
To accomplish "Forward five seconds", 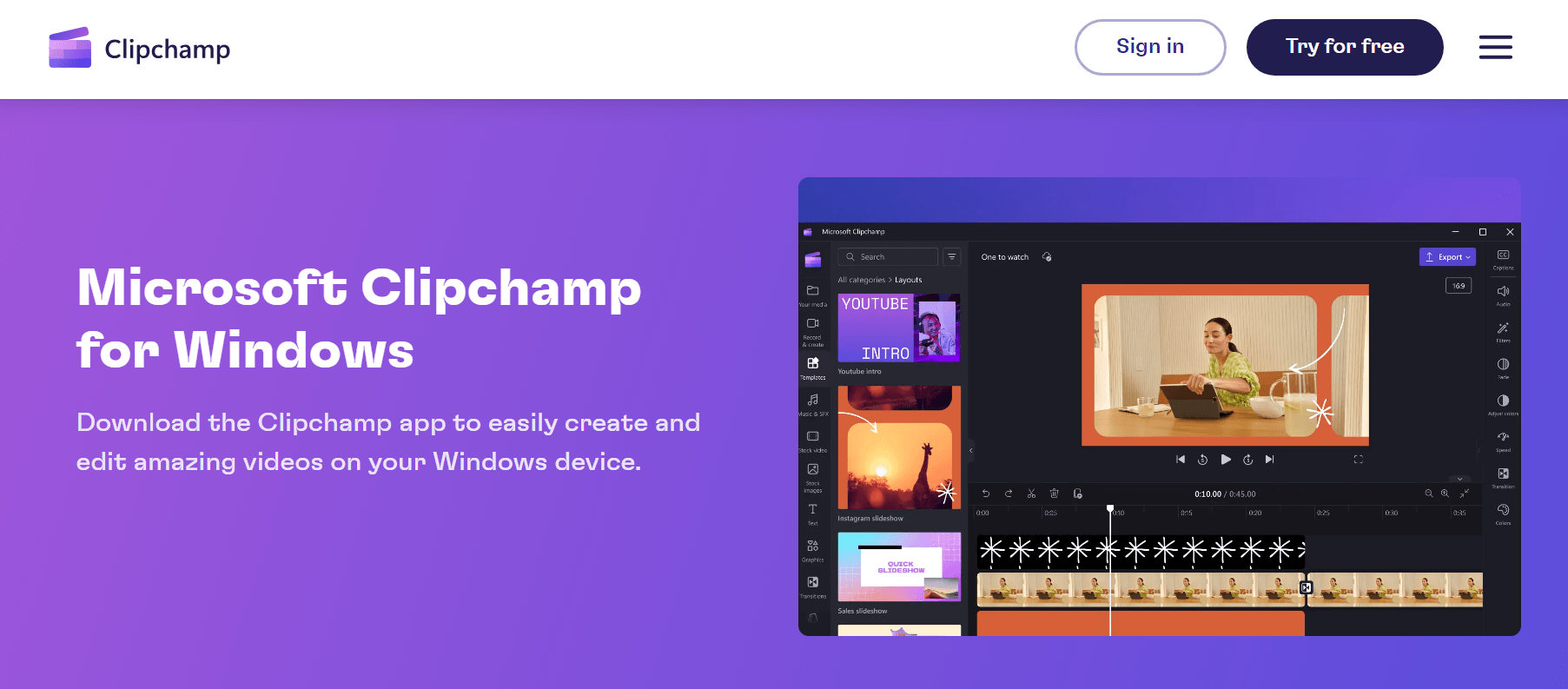I will (1248, 460).
